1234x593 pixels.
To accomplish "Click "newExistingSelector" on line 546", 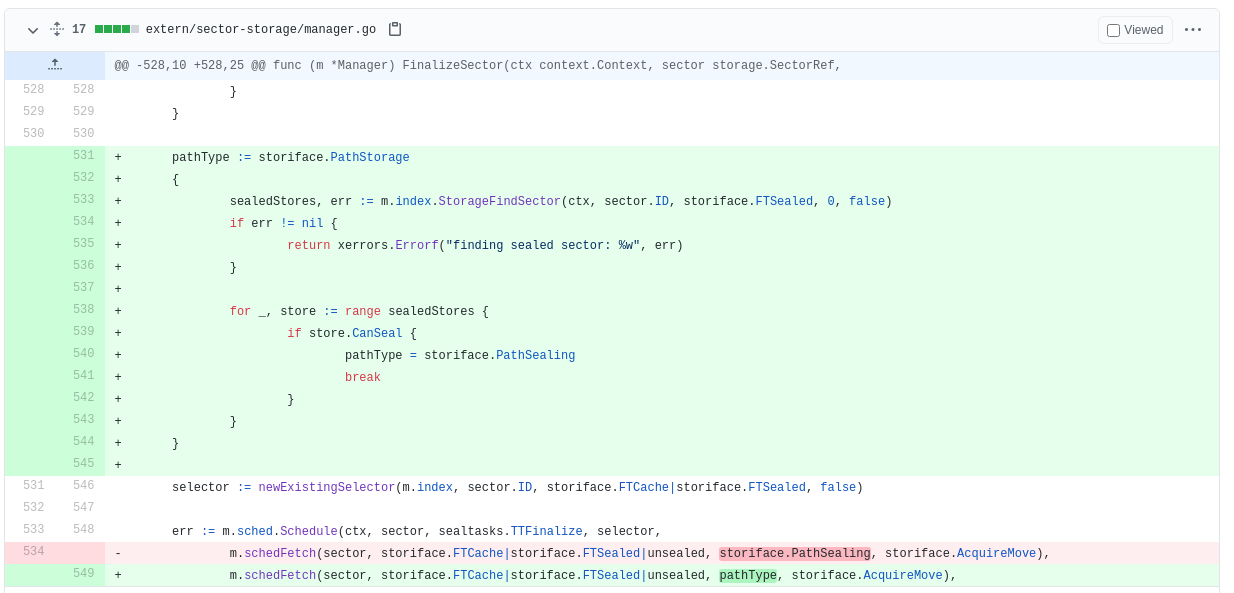I will 327,488.
